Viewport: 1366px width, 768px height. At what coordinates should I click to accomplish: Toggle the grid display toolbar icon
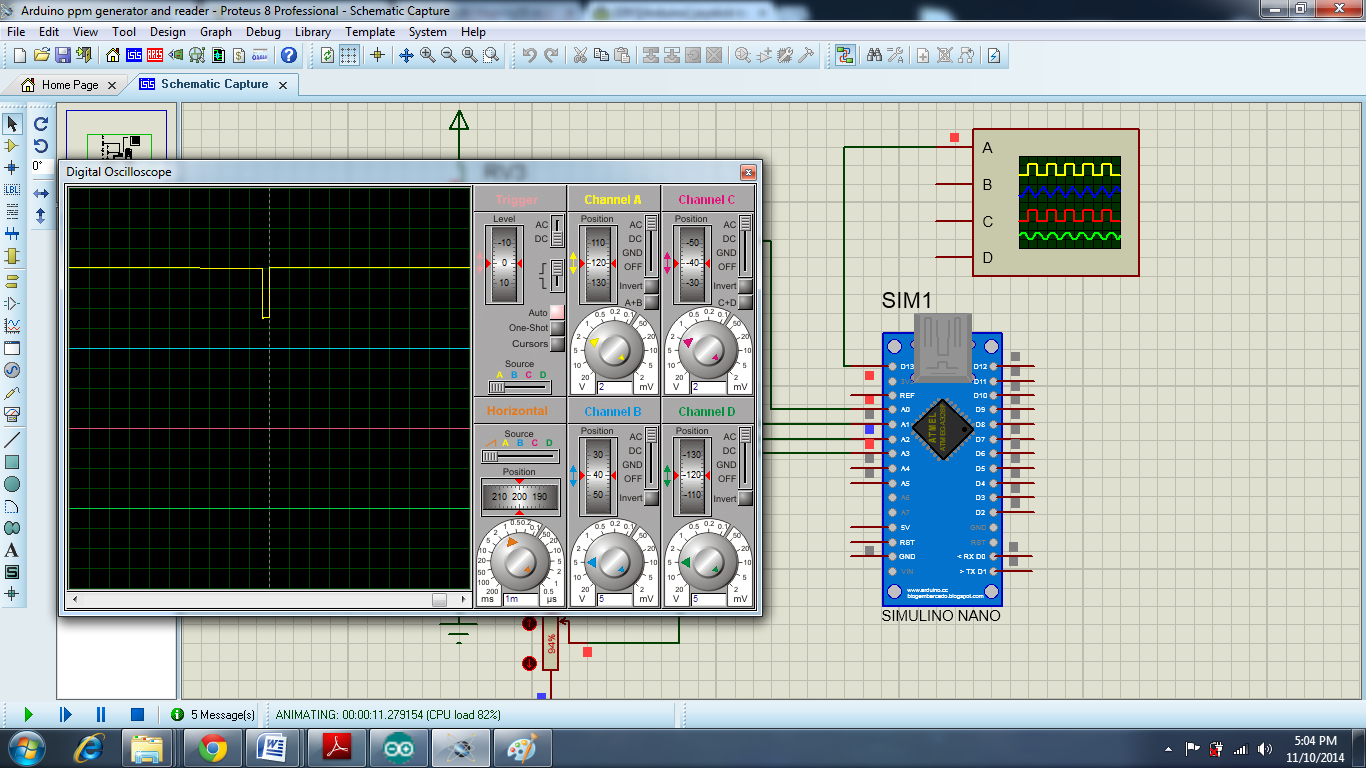point(349,56)
